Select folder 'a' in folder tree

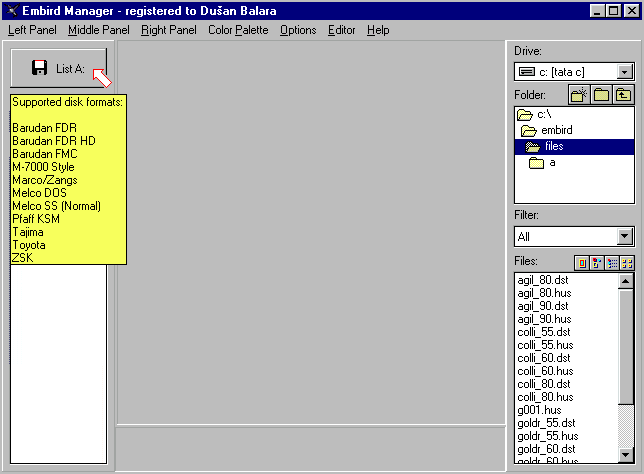[552, 163]
